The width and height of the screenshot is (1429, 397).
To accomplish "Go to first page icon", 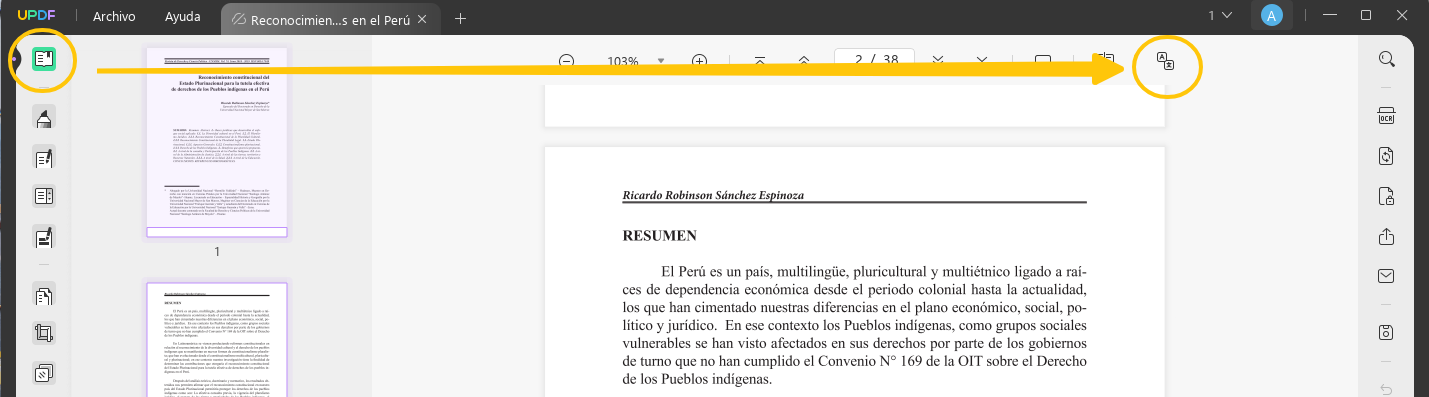I will (x=760, y=61).
